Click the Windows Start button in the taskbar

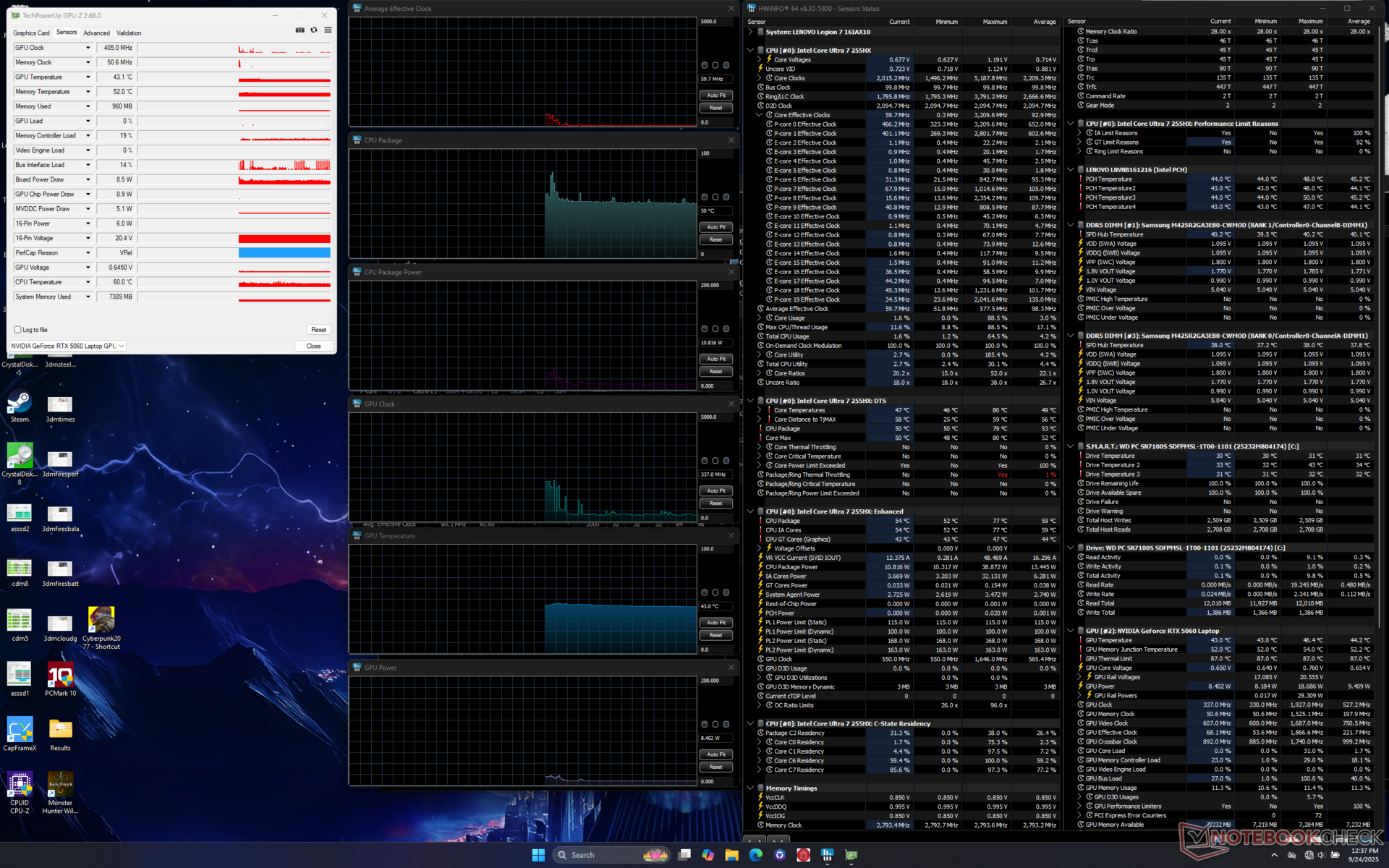[538, 855]
